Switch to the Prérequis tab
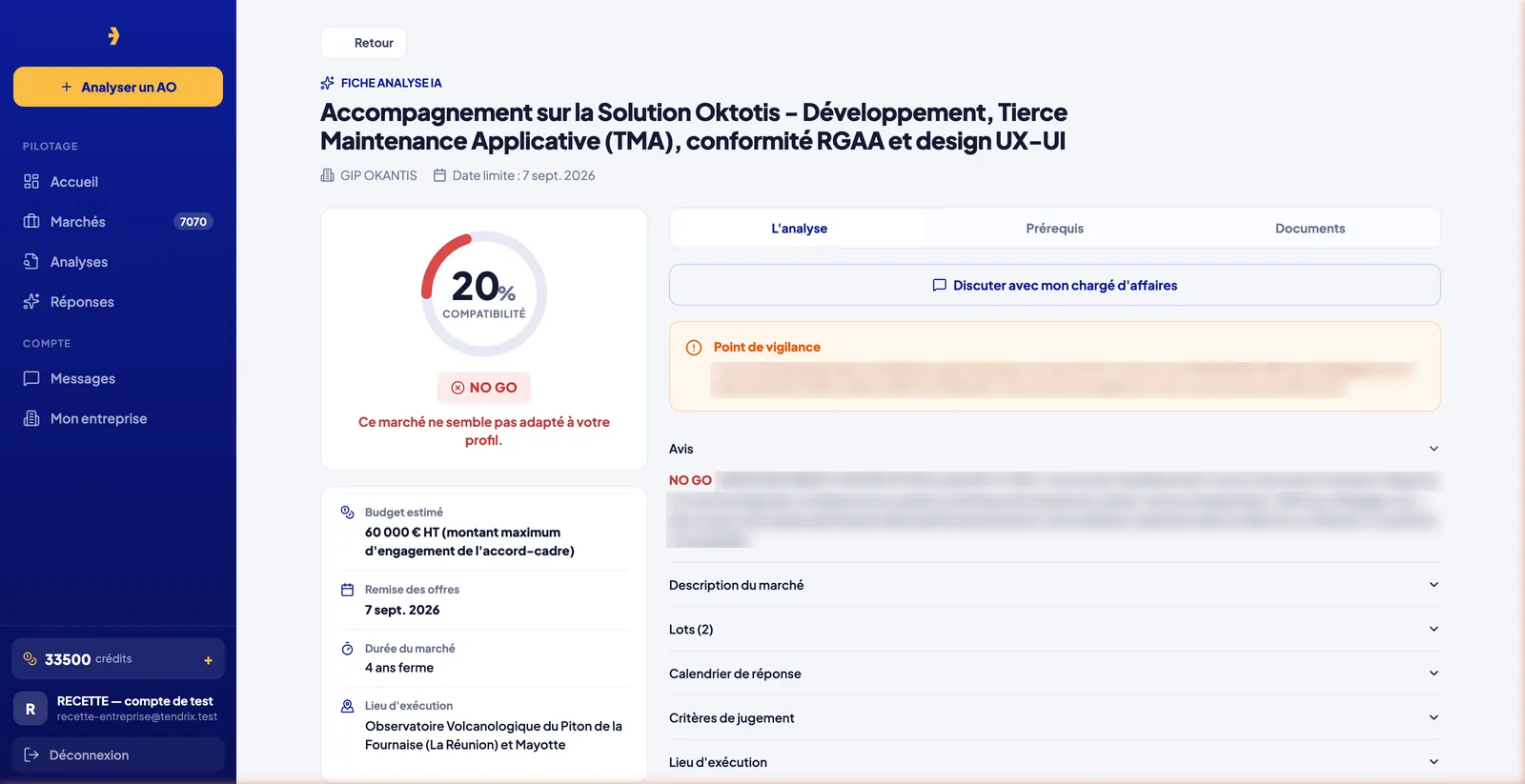The image size is (1525, 784). coord(1054,229)
